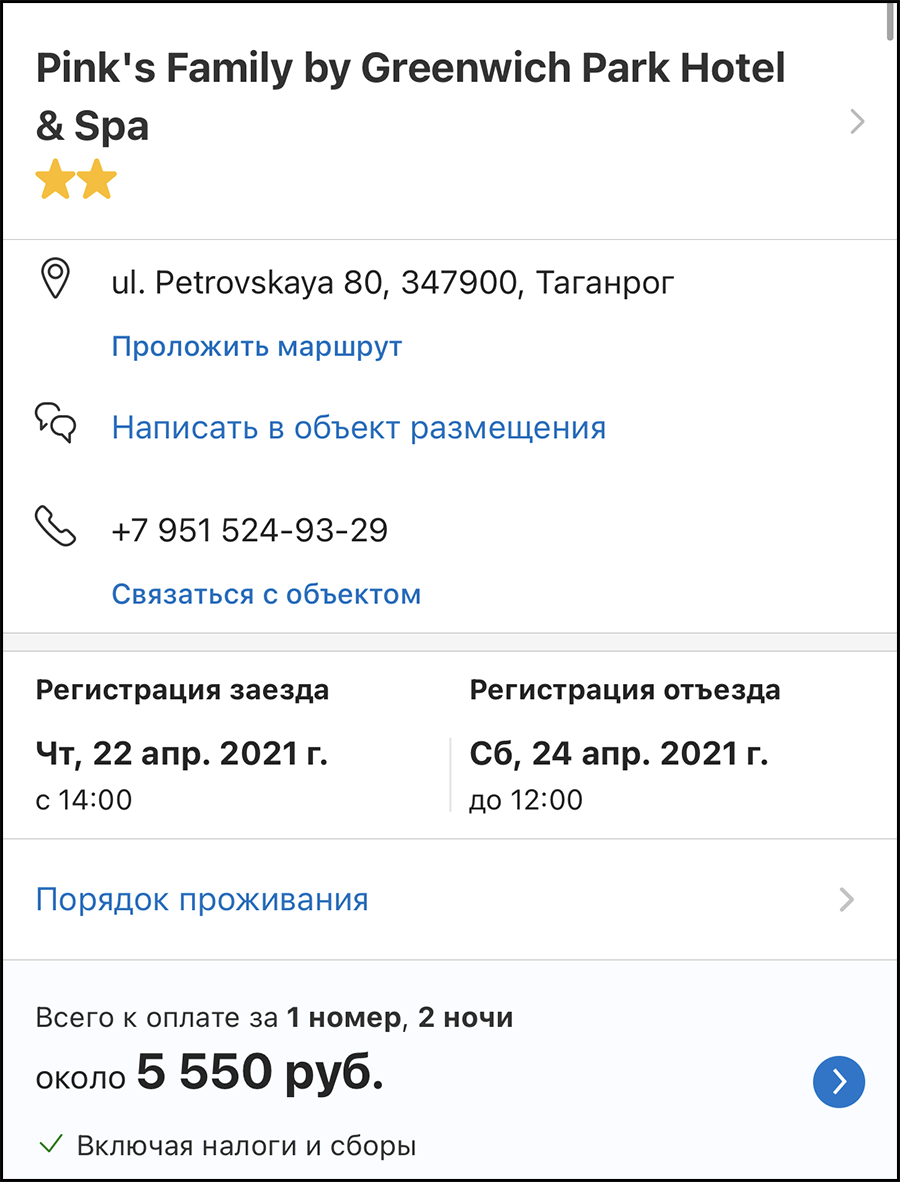Select check-out date Сб, 24 апр. 2021
900x1182 pixels.
[619, 754]
